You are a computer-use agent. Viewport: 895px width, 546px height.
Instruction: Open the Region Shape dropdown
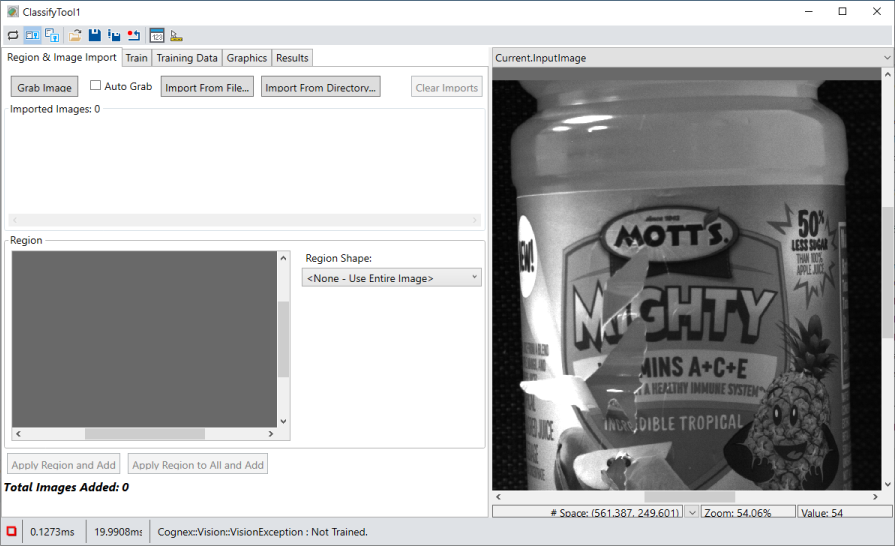(x=391, y=277)
